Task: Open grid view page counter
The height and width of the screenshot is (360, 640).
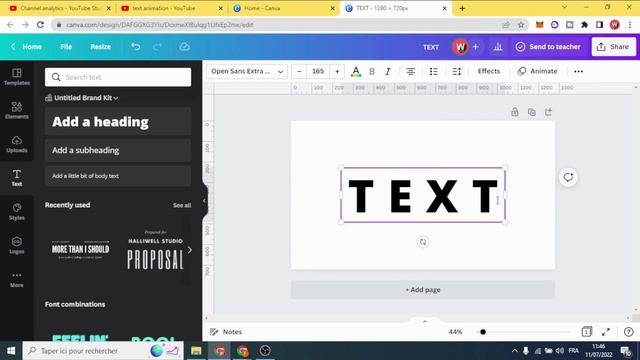Action: (587, 332)
